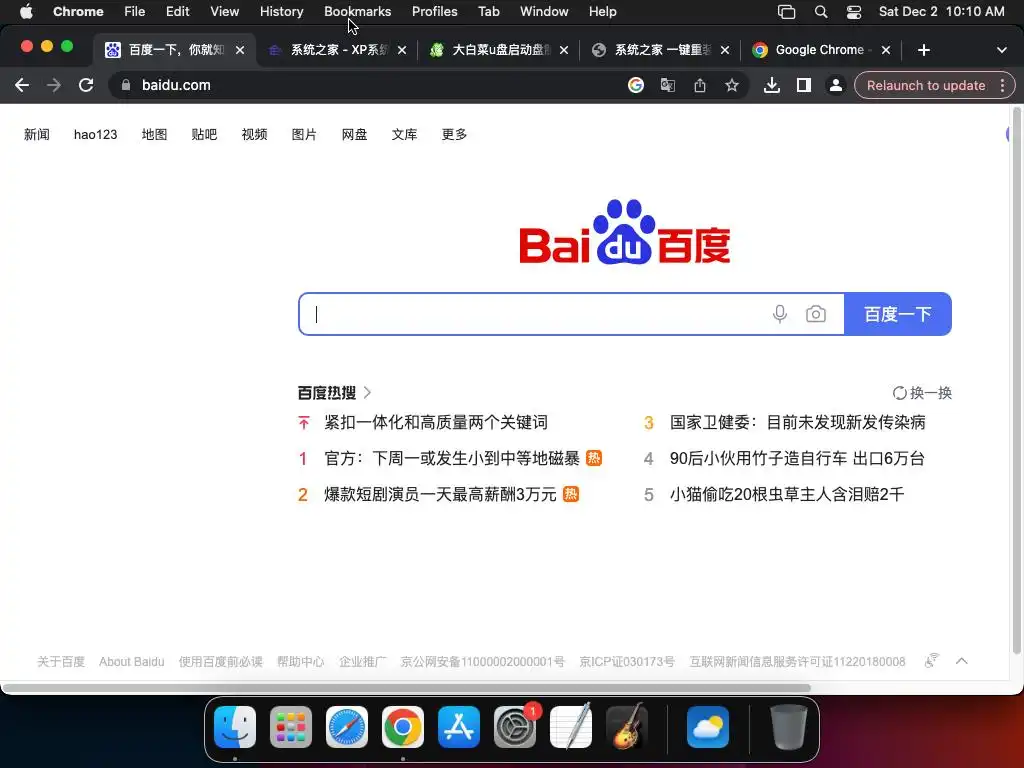Open the 文库 link
1024x768 pixels.
[x=404, y=135]
